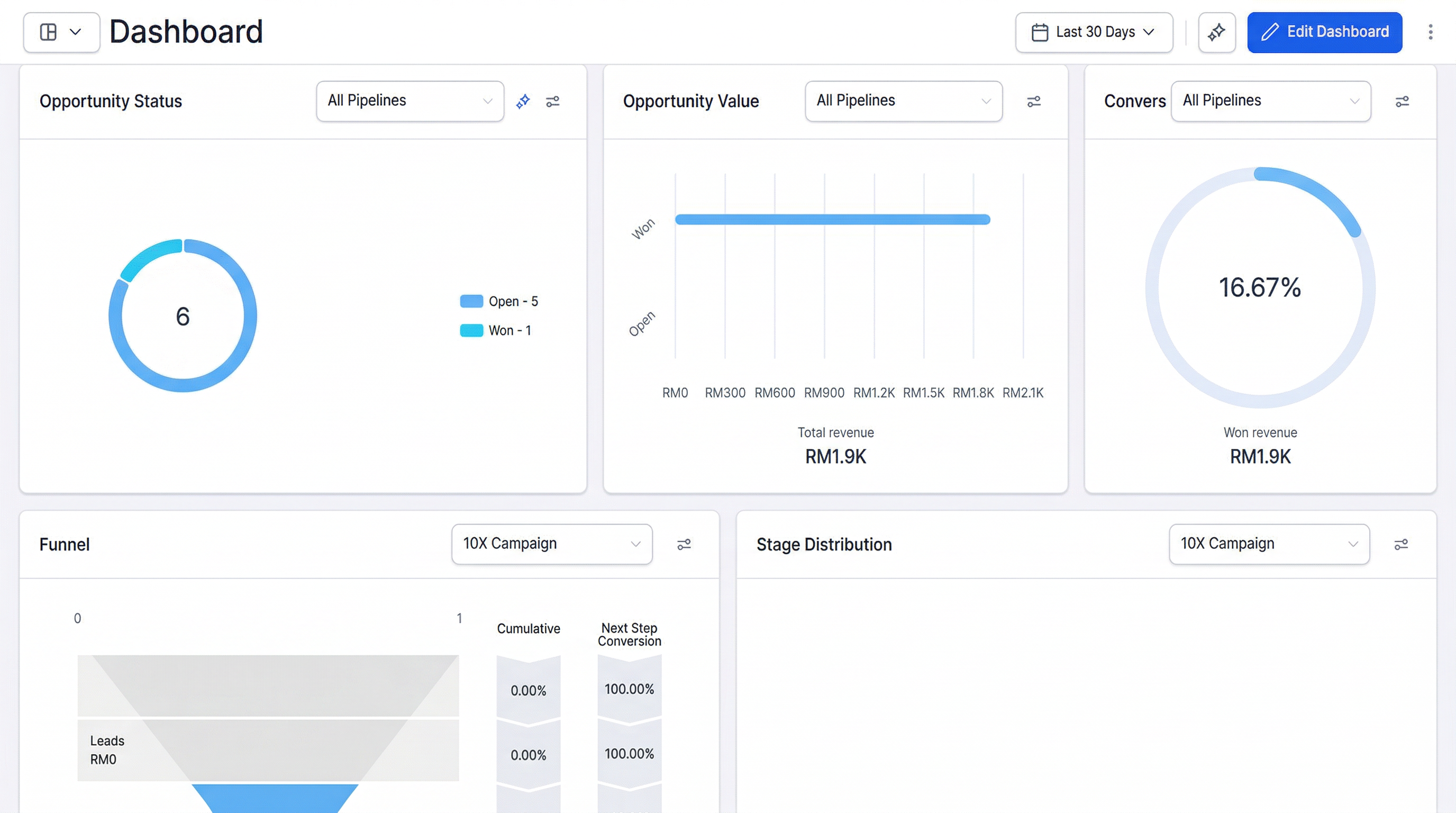Viewport: 1456px width, 813px height.
Task: Open Conversion widget filter settings icon
Action: point(1402,101)
